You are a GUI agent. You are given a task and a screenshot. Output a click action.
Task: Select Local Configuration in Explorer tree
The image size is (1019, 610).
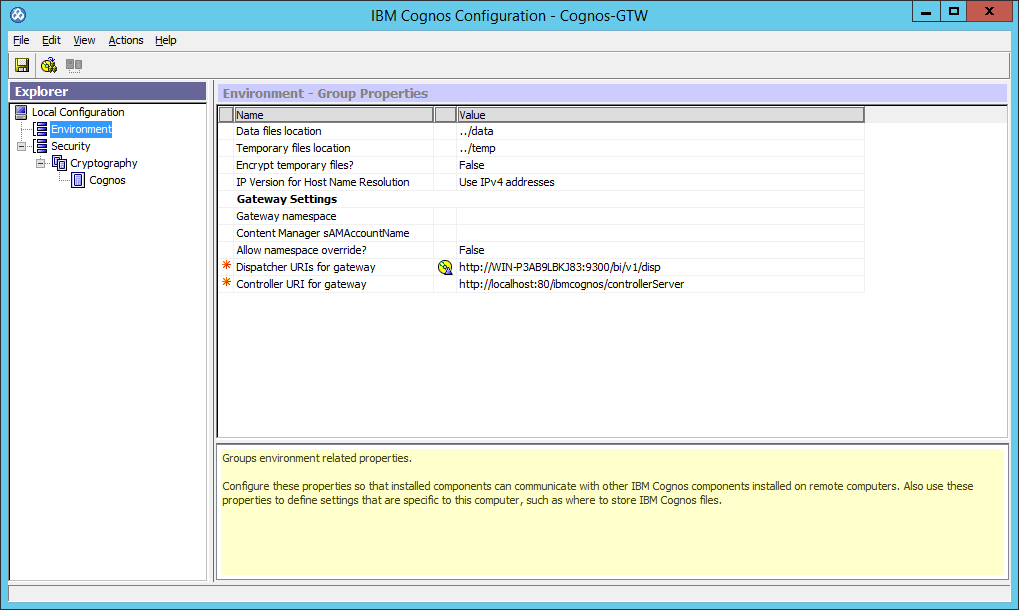point(78,112)
